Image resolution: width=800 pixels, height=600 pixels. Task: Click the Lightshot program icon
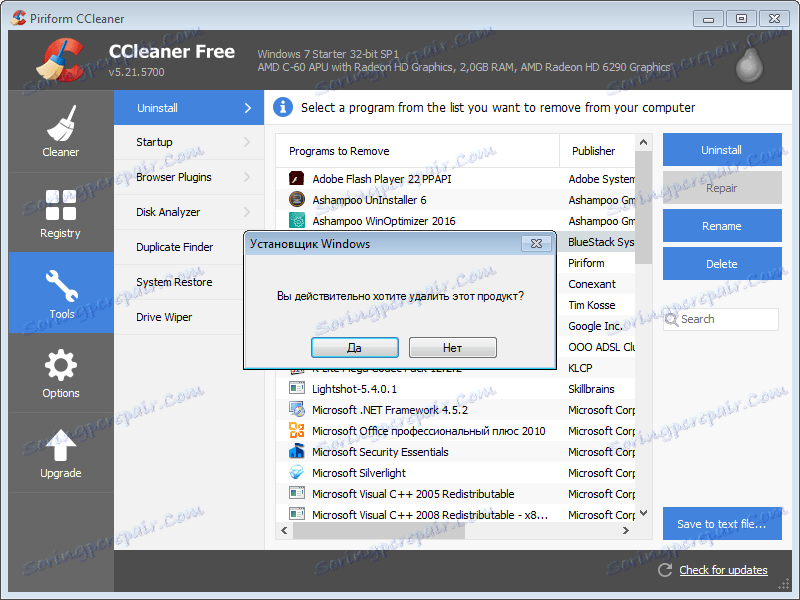tap(296, 388)
